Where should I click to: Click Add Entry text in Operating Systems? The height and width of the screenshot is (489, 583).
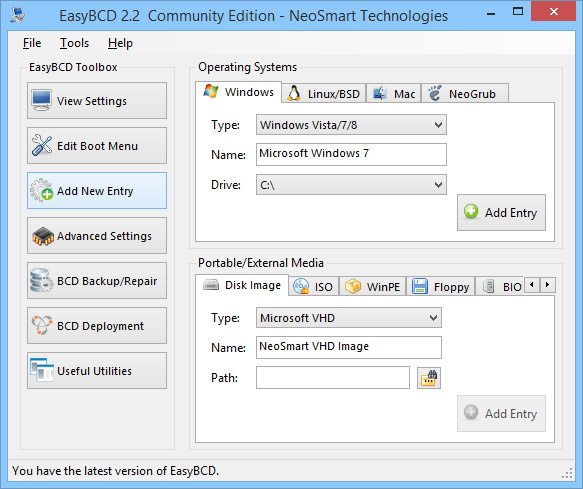(x=511, y=213)
